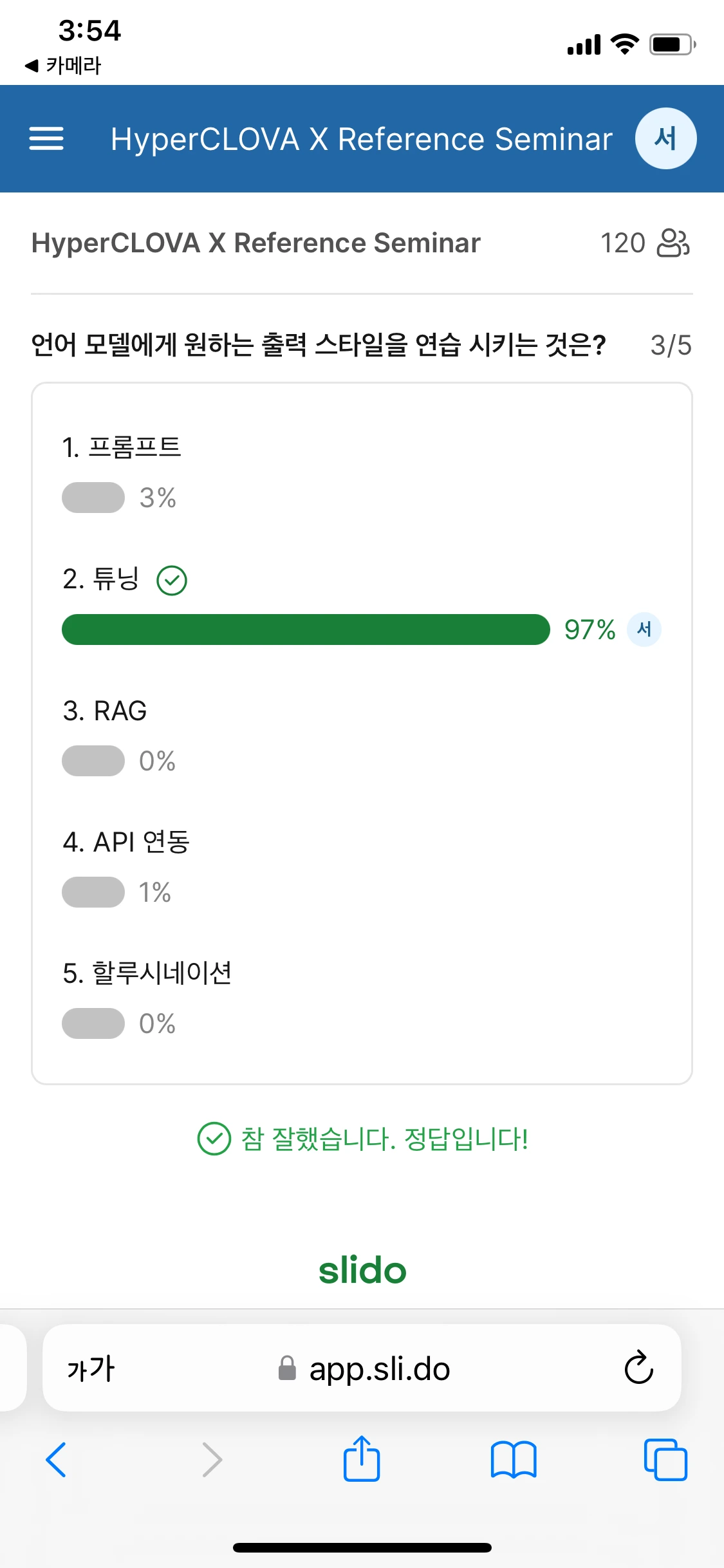The width and height of the screenshot is (724, 1568).
Task: Open the profile avatar in header
Action: pos(665,138)
